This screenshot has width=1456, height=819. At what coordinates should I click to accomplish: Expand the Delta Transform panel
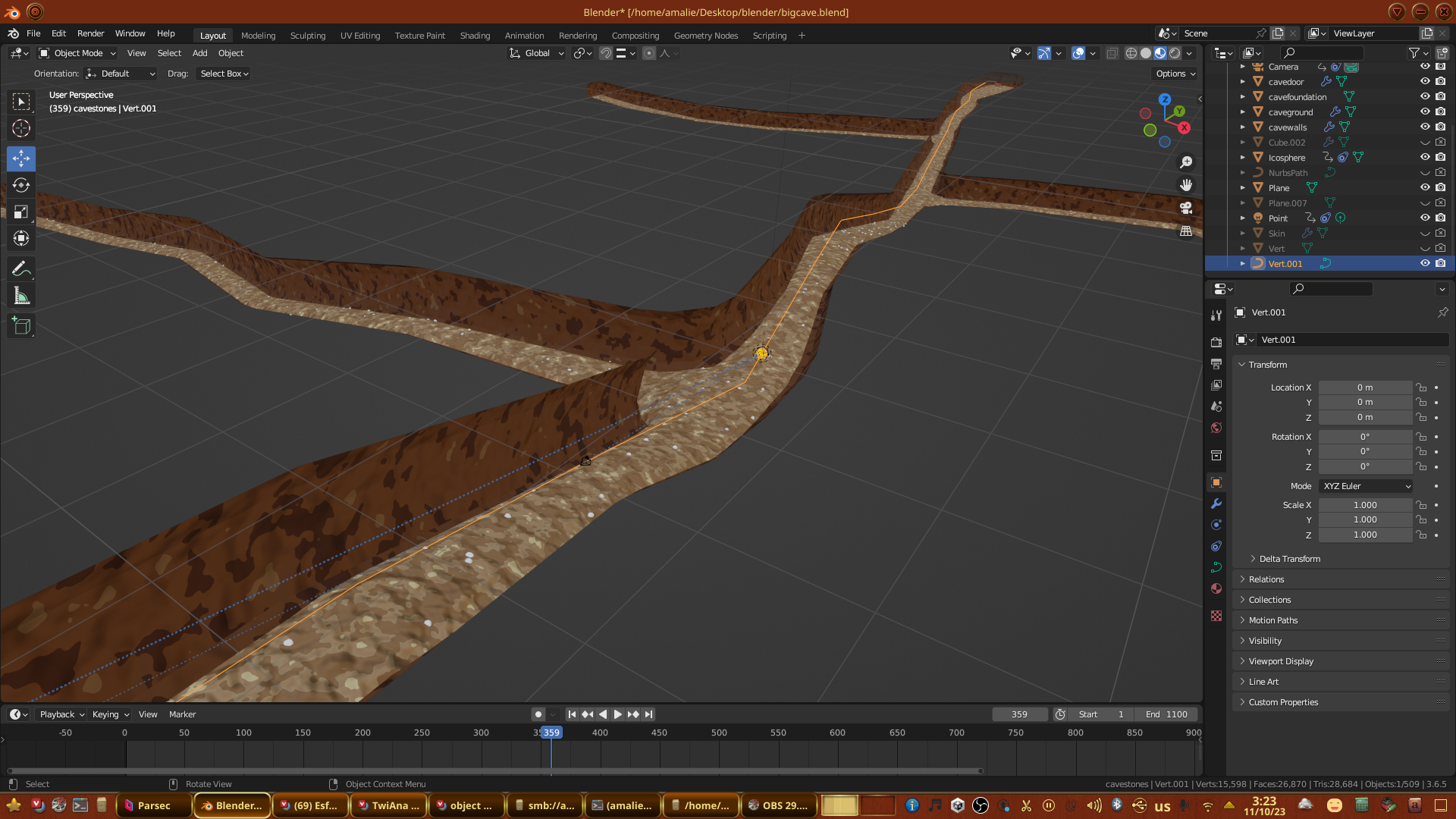coord(1289,559)
